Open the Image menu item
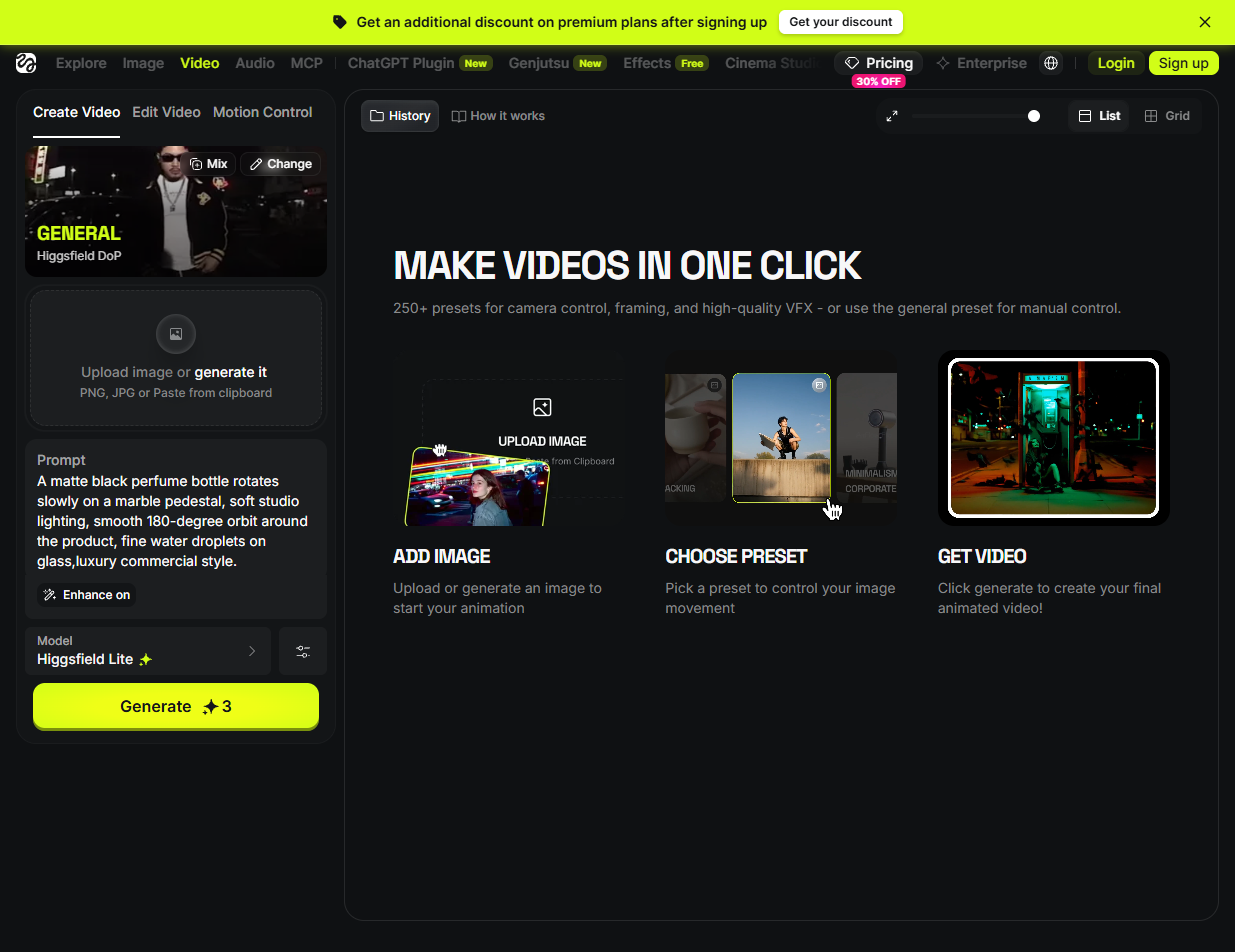 tap(143, 63)
